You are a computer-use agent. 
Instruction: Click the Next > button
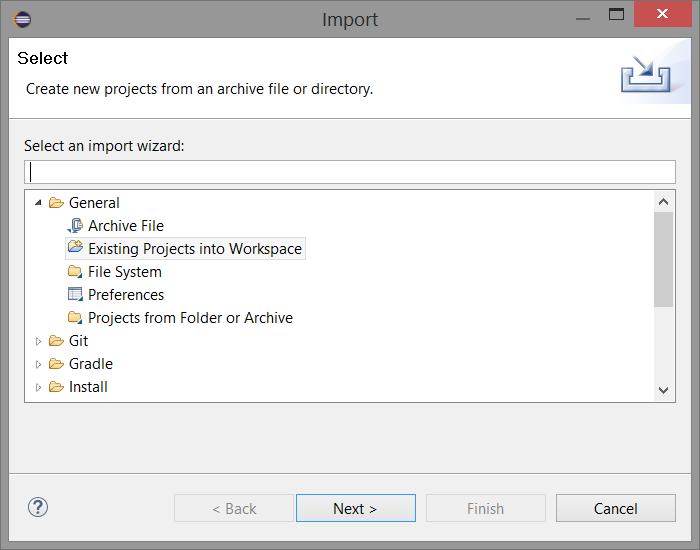[x=356, y=508]
